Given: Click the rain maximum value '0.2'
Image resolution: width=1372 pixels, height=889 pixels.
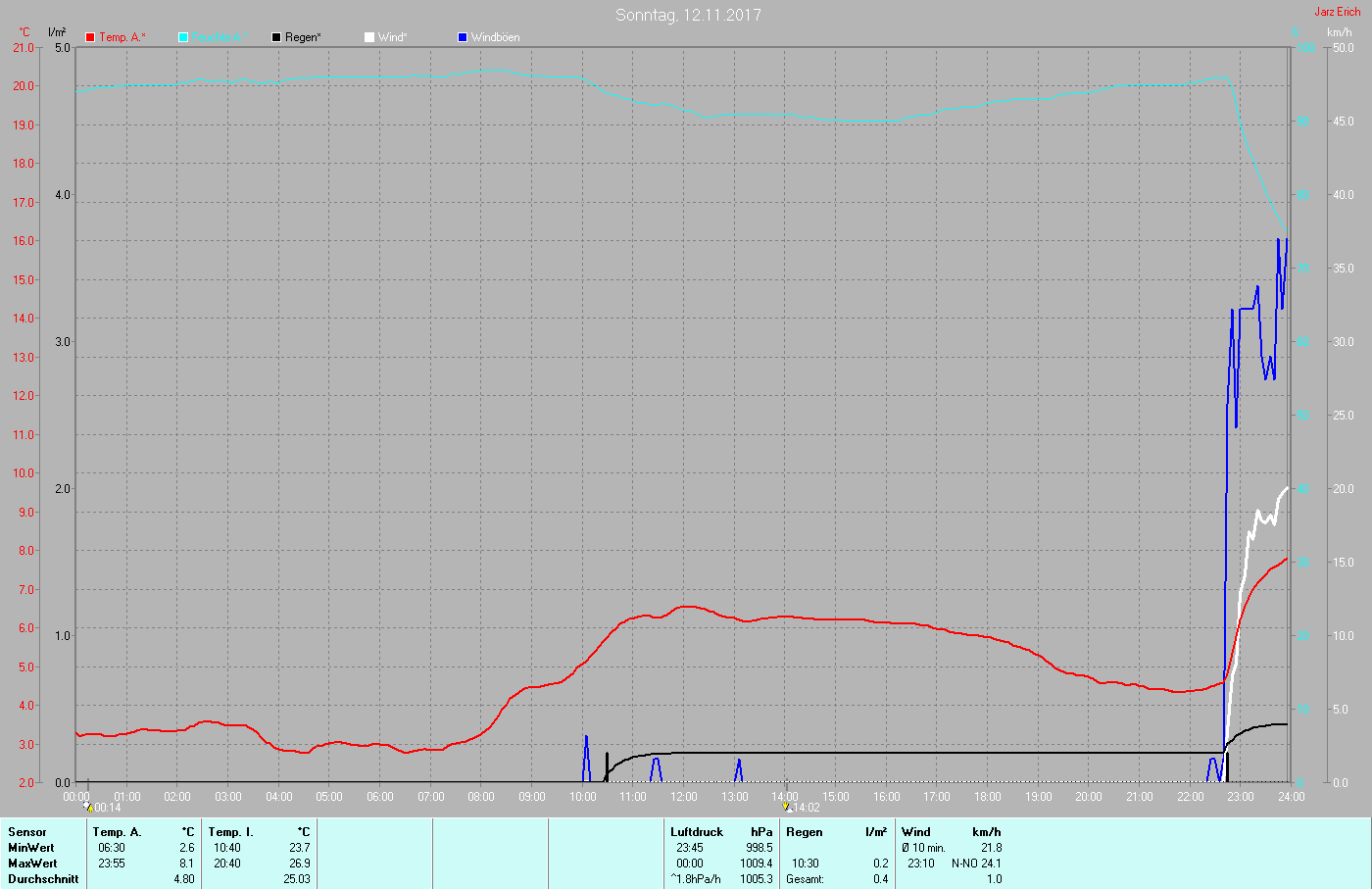Looking at the screenshot, I should 881,864.
